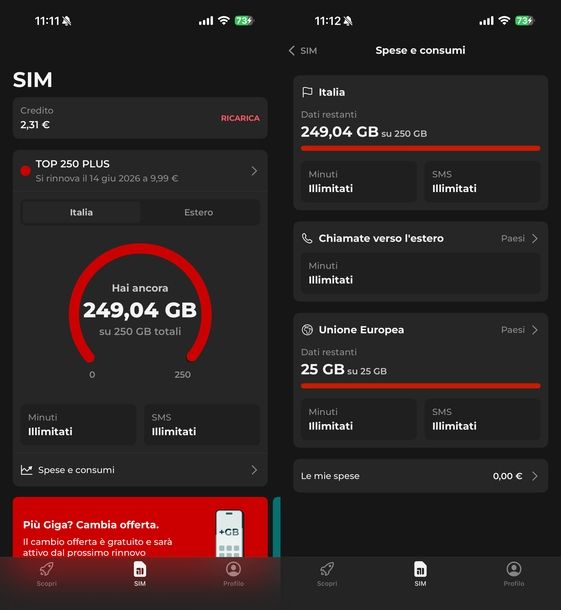This screenshot has height=610, width=561.
Task: Click the Italia data progress bar 249,04 GB
Action: tap(421, 148)
